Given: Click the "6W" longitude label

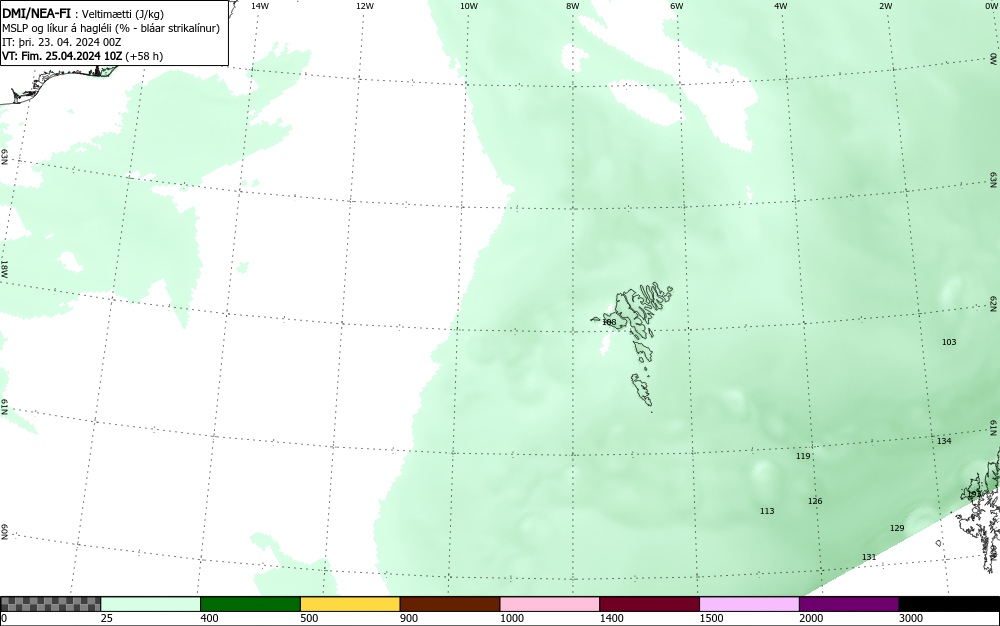Looking at the screenshot, I should [x=677, y=6].
